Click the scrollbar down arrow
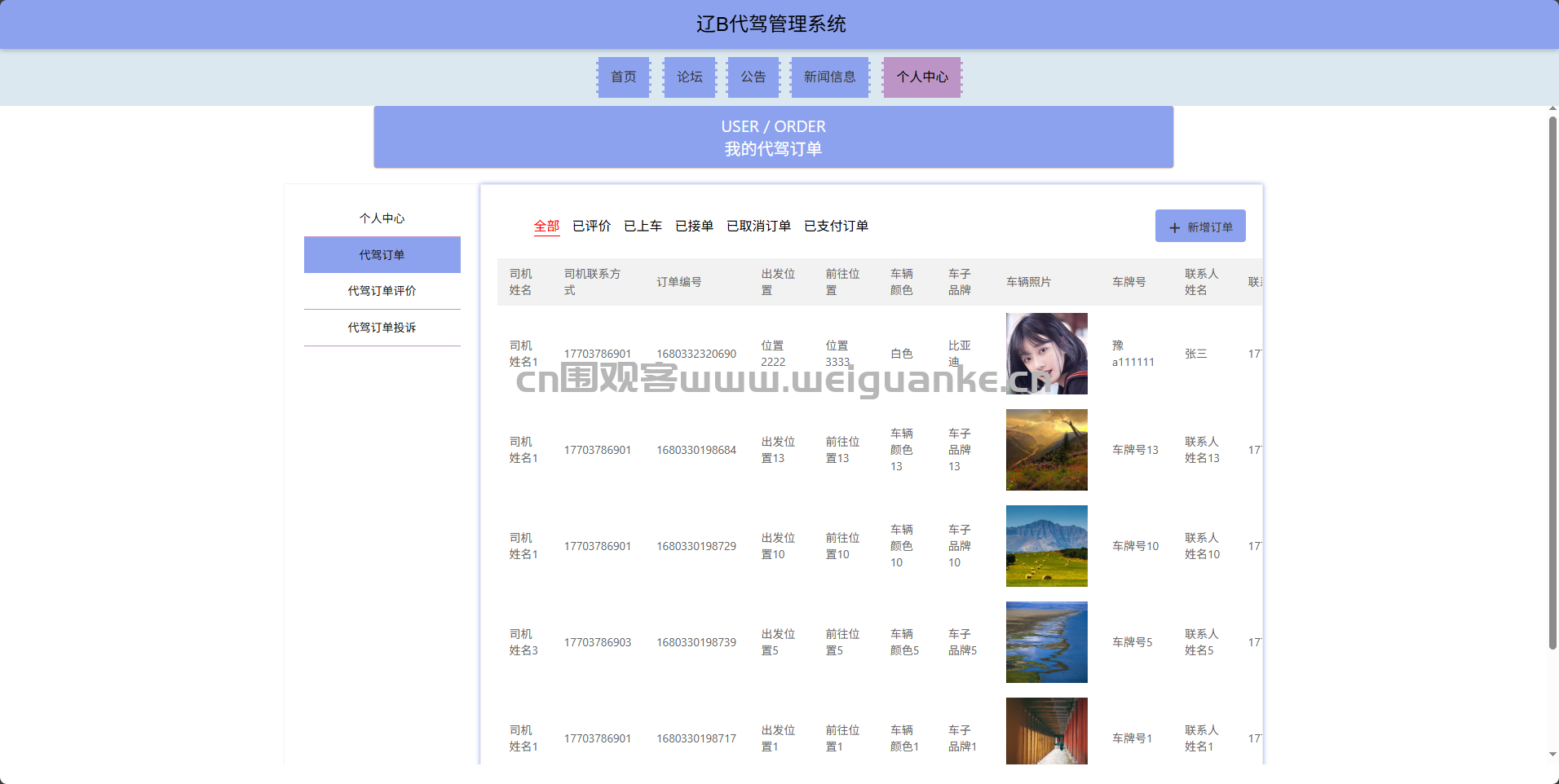 pyautogui.click(x=1552, y=755)
